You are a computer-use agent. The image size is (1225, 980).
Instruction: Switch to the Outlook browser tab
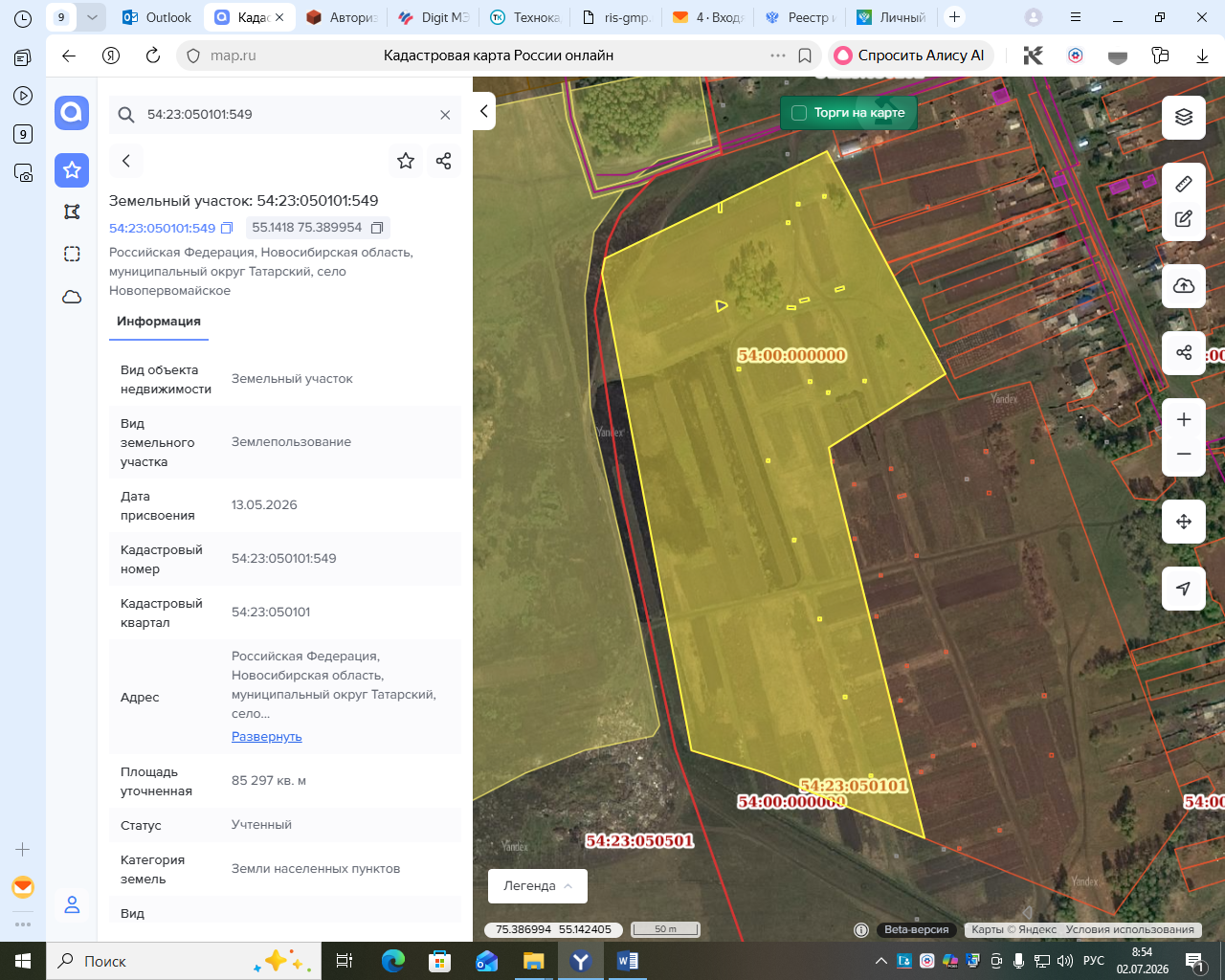pyautogui.click(x=158, y=17)
